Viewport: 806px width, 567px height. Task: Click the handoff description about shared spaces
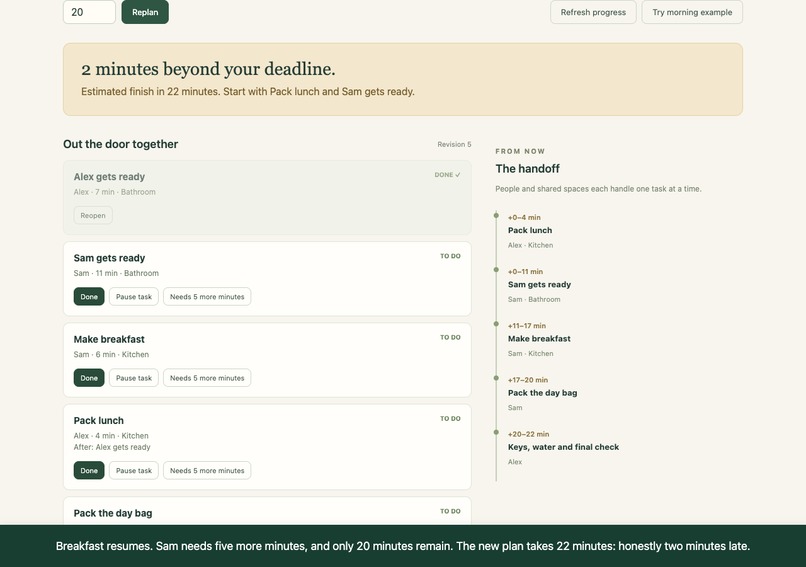coord(598,189)
